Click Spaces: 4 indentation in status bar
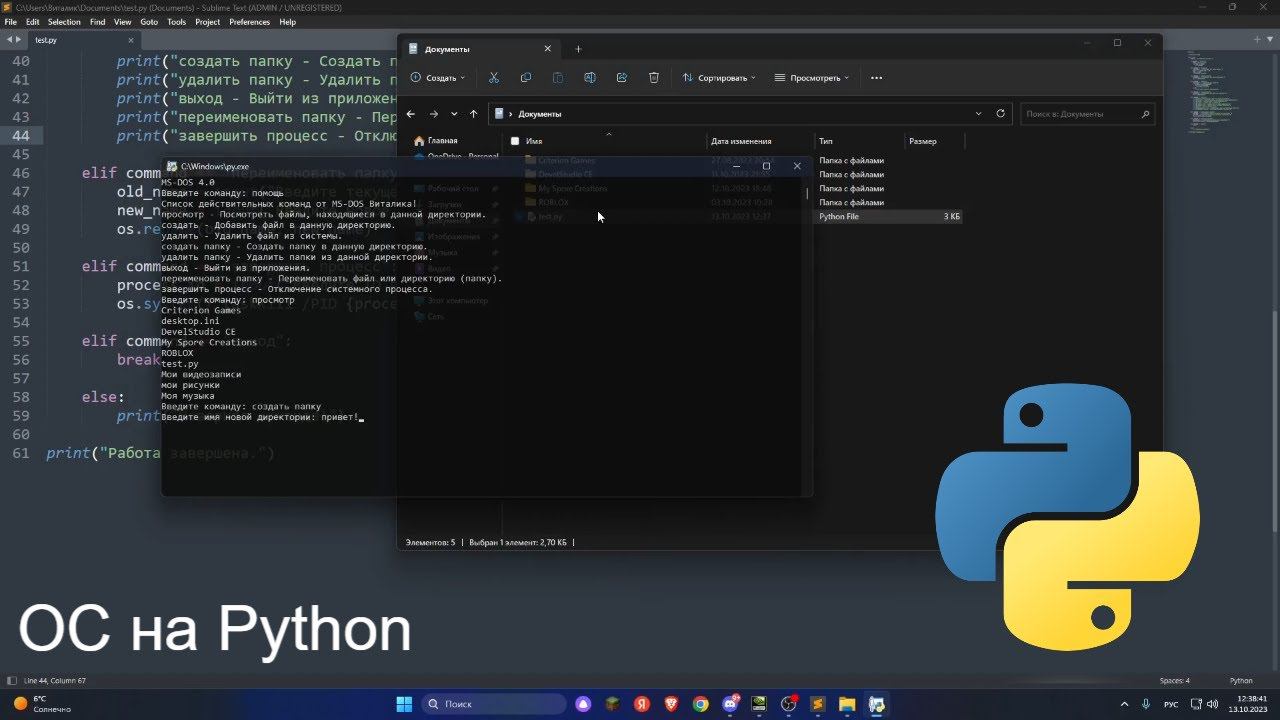Viewport: 1280px width, 720px height. (x=1175, y=681)
